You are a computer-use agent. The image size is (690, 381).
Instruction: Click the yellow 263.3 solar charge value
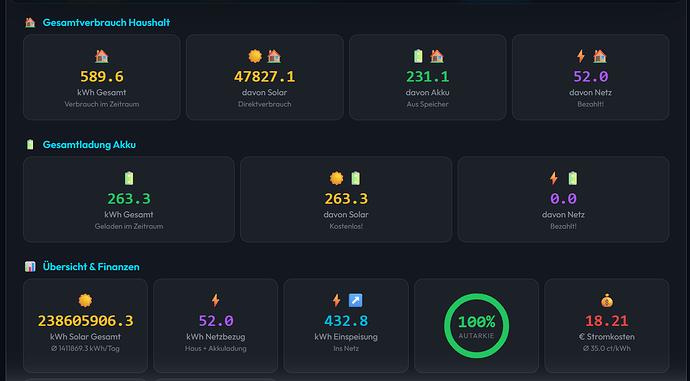[x=346, y=199]
